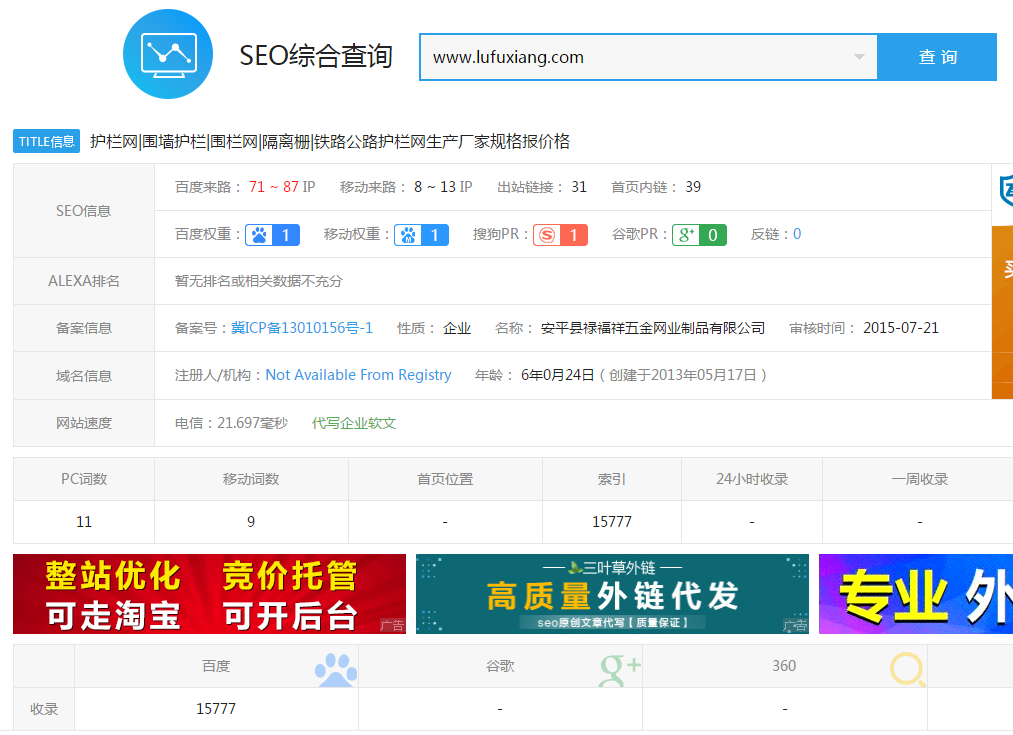This screenshot has height=735, width=1013.
Task: Click the 网站速度 row label
Action: point(84,423)
